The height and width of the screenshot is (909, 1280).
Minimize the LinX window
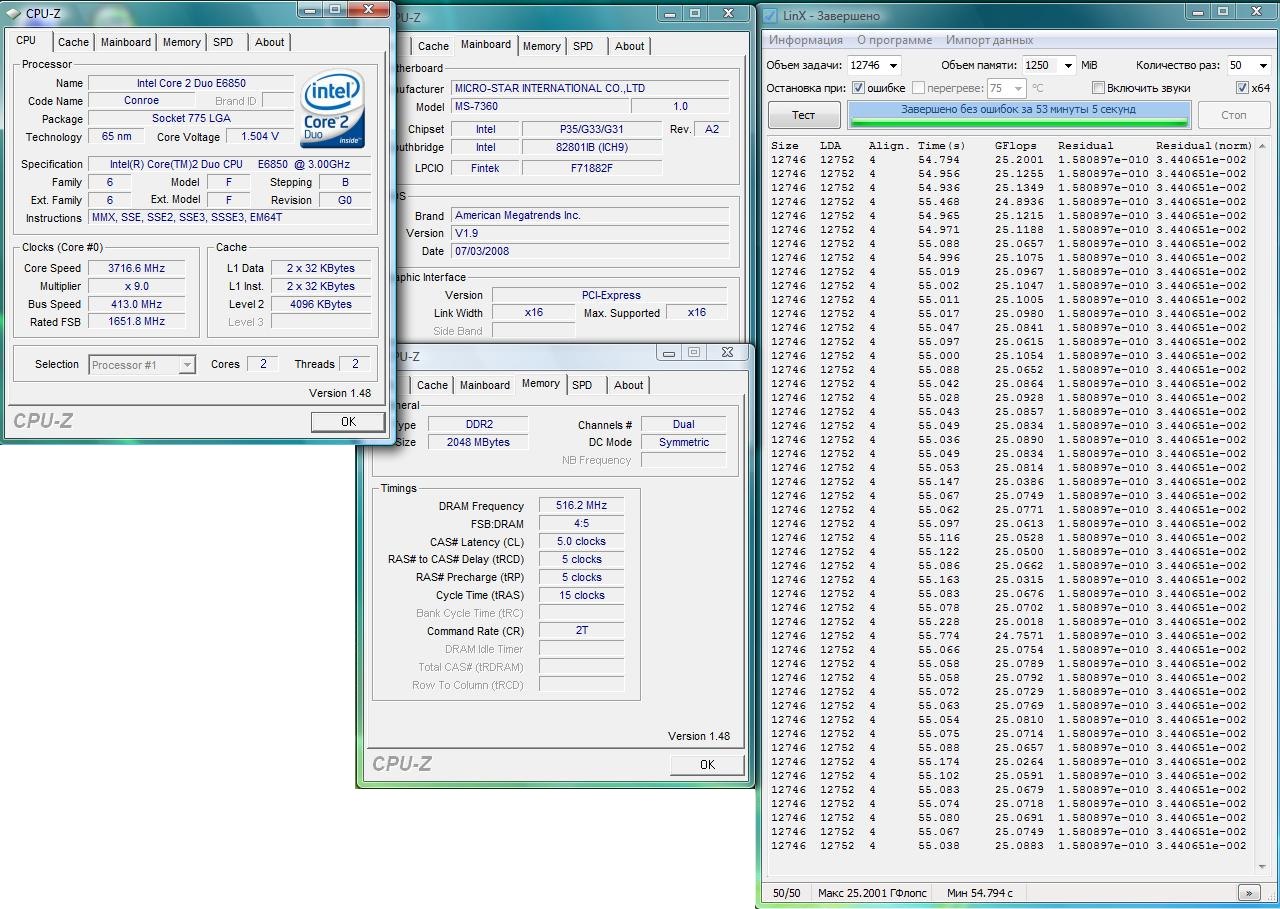tap(1198, 13)
